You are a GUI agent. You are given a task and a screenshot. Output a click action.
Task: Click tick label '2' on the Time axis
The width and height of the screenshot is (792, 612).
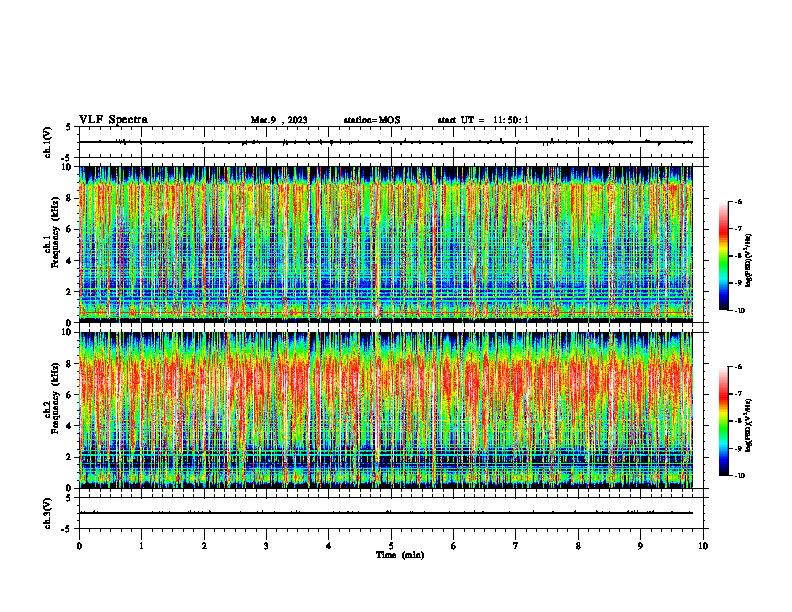[x=204, y=546]
